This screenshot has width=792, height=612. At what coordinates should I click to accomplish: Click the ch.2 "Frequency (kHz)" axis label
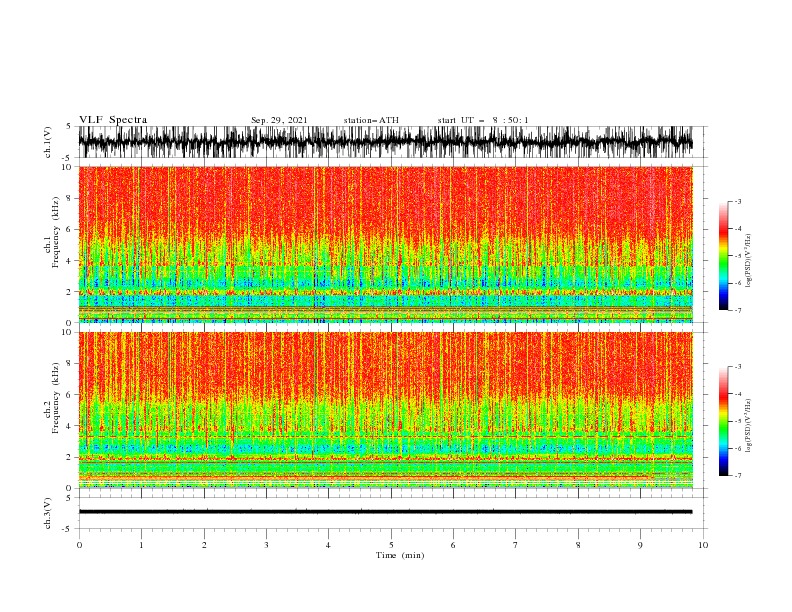pos(56,398)
